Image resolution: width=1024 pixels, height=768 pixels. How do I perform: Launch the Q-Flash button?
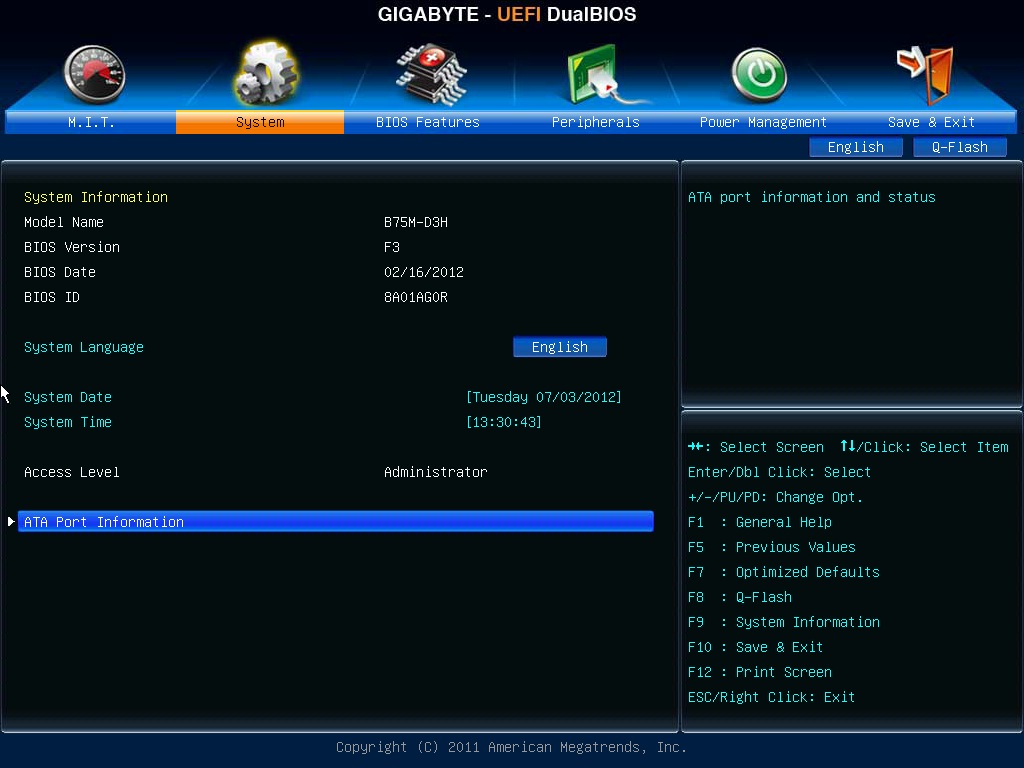959,147
